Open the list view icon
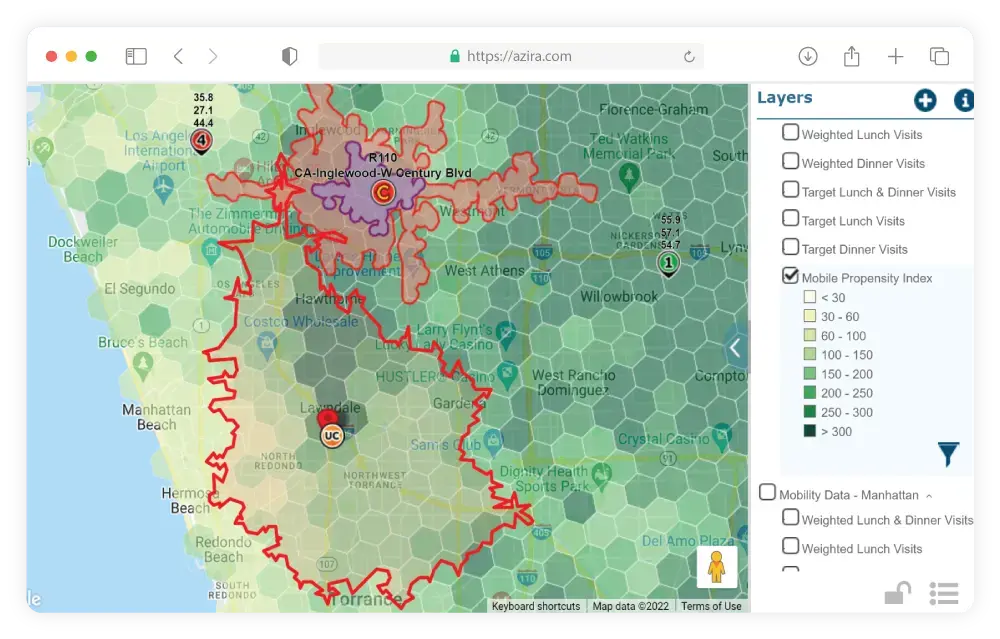1000x639 pixels. [944, 593]
